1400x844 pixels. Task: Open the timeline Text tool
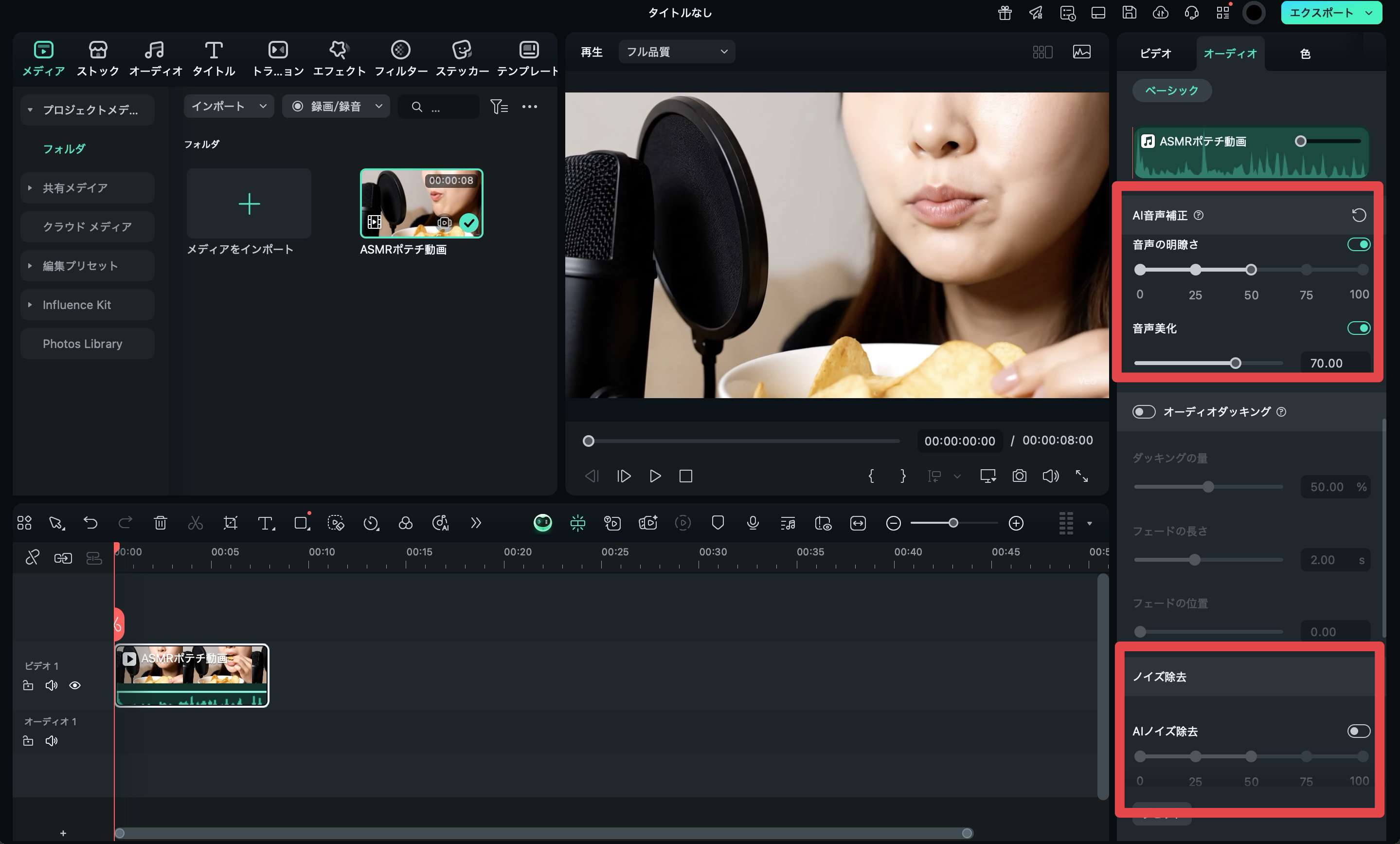point(266,522)
